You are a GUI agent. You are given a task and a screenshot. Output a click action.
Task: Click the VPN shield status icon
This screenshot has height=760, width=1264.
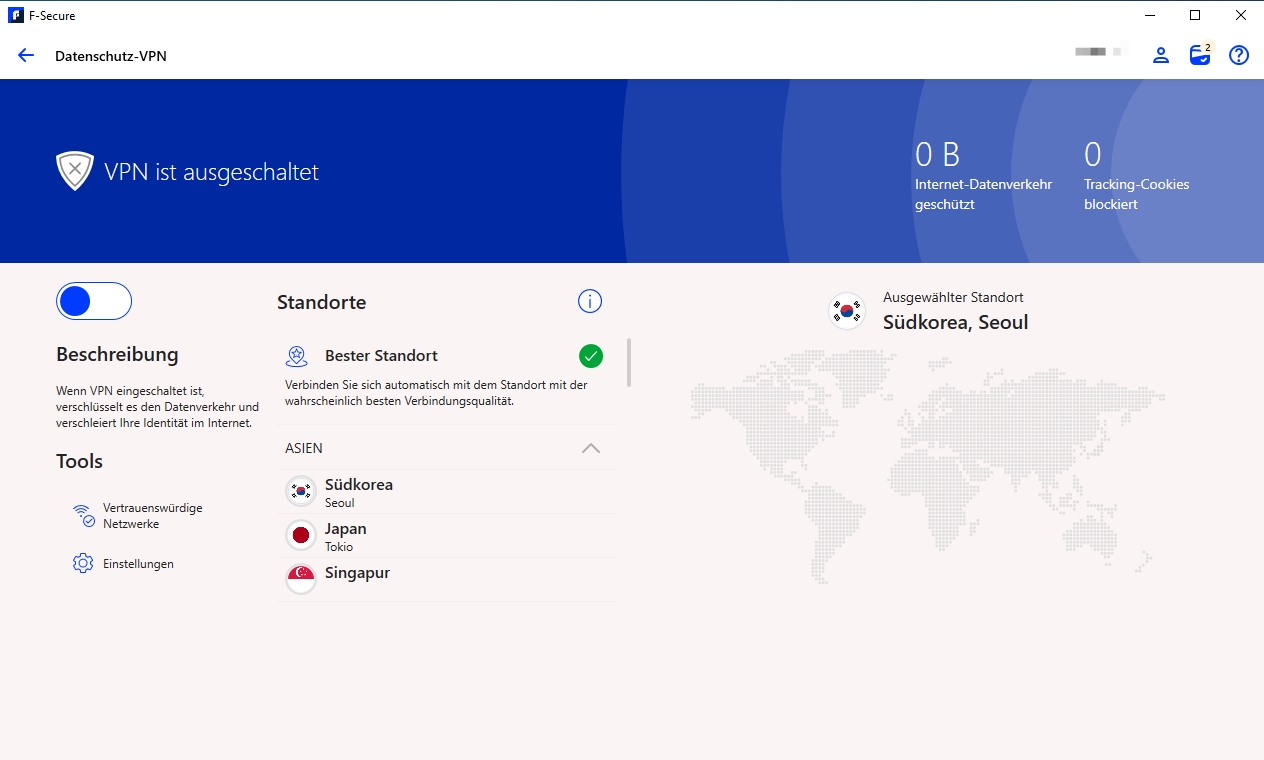pos(75,171)
